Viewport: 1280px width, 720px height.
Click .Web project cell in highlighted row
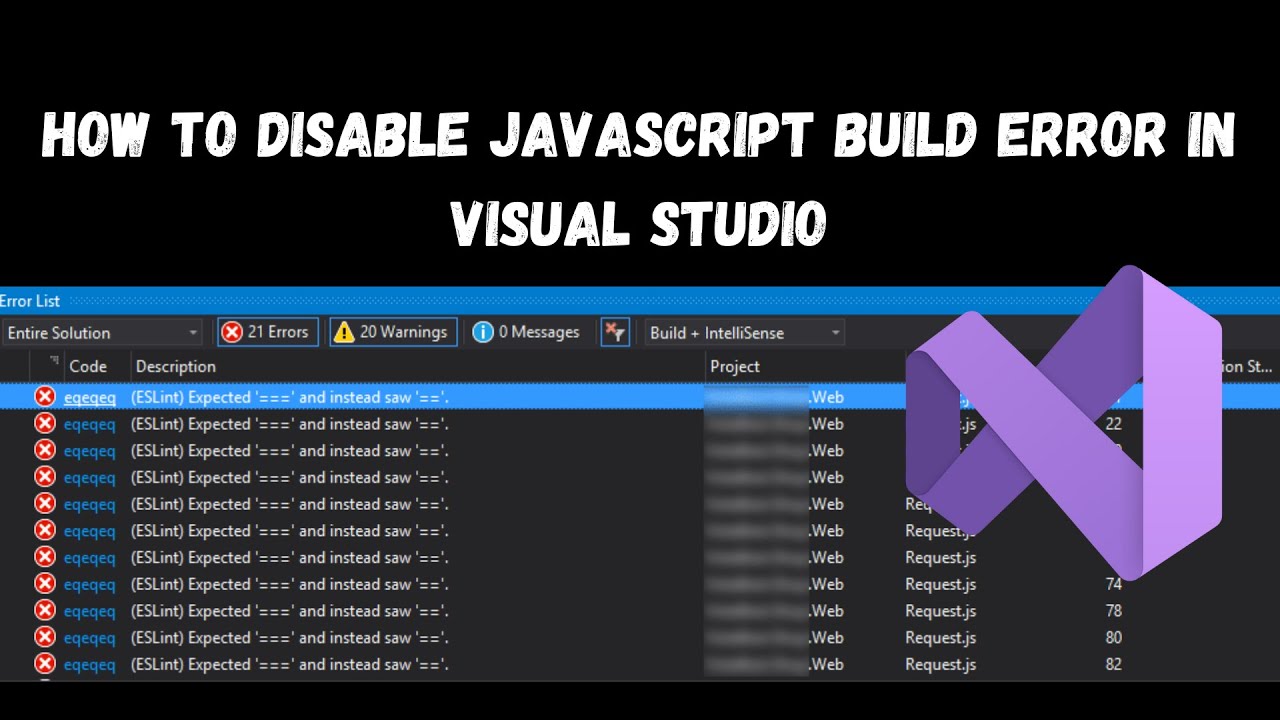click(775, 397)
